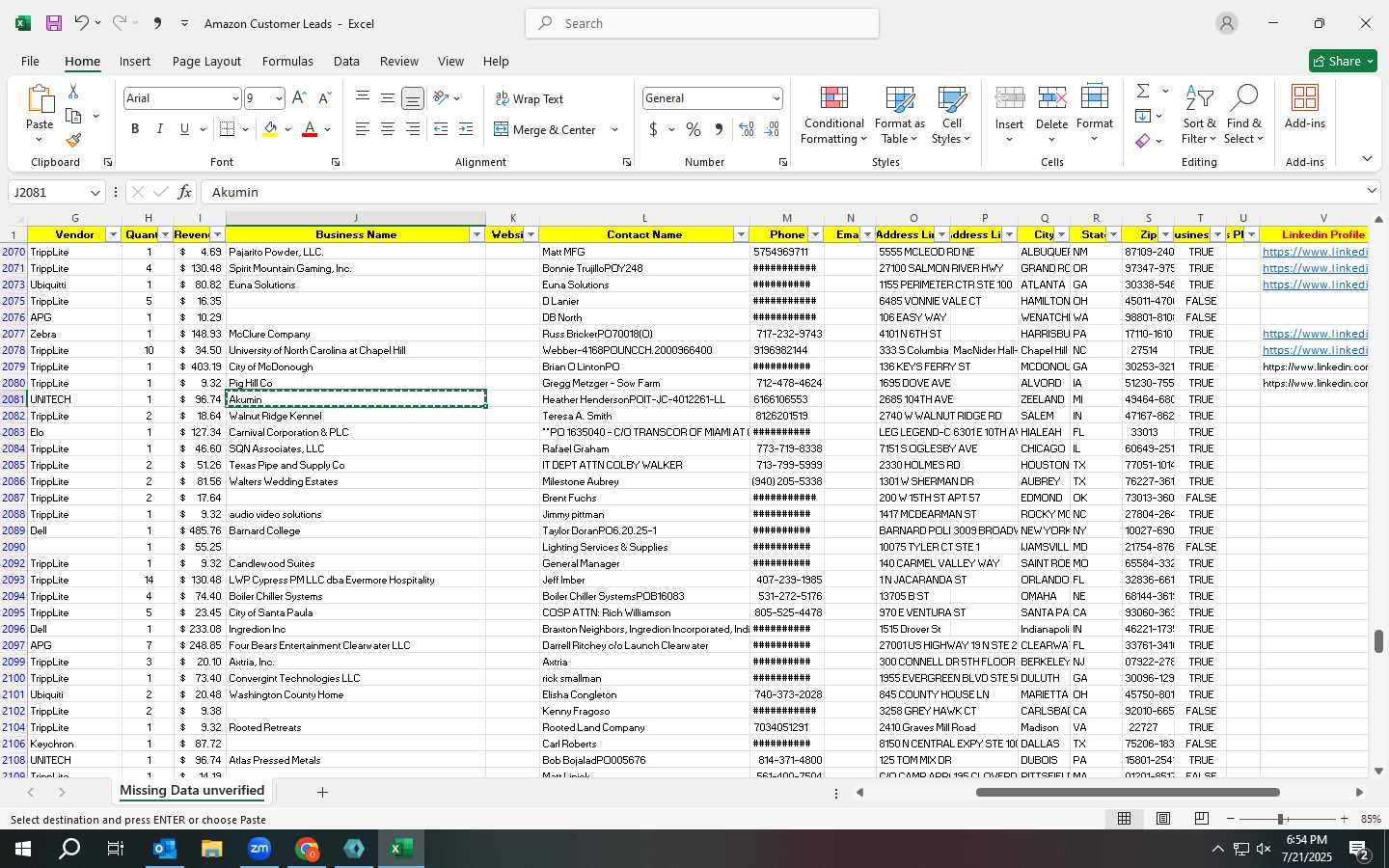
Task: Open Find & Select menu
Action: (x=1244, y=116)
